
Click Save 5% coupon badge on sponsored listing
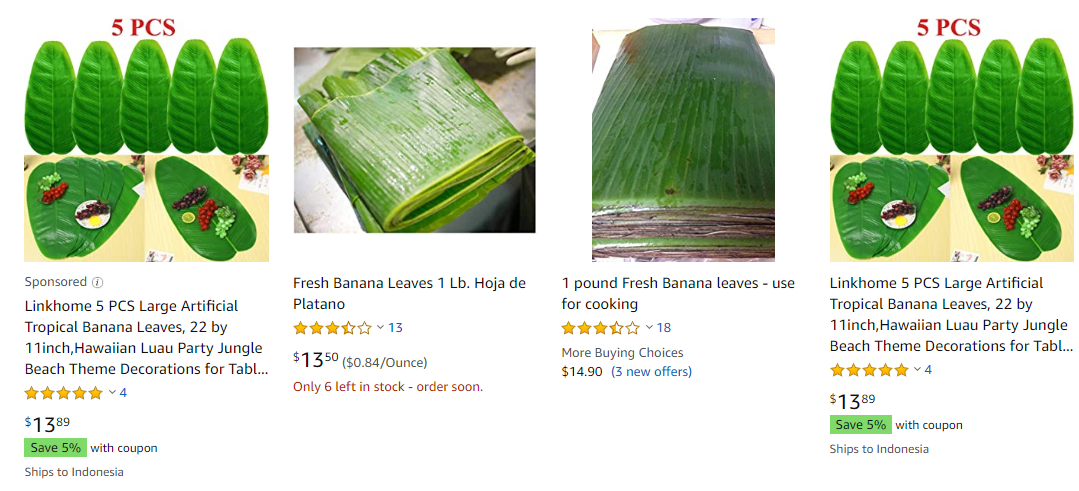pos(56,448)
